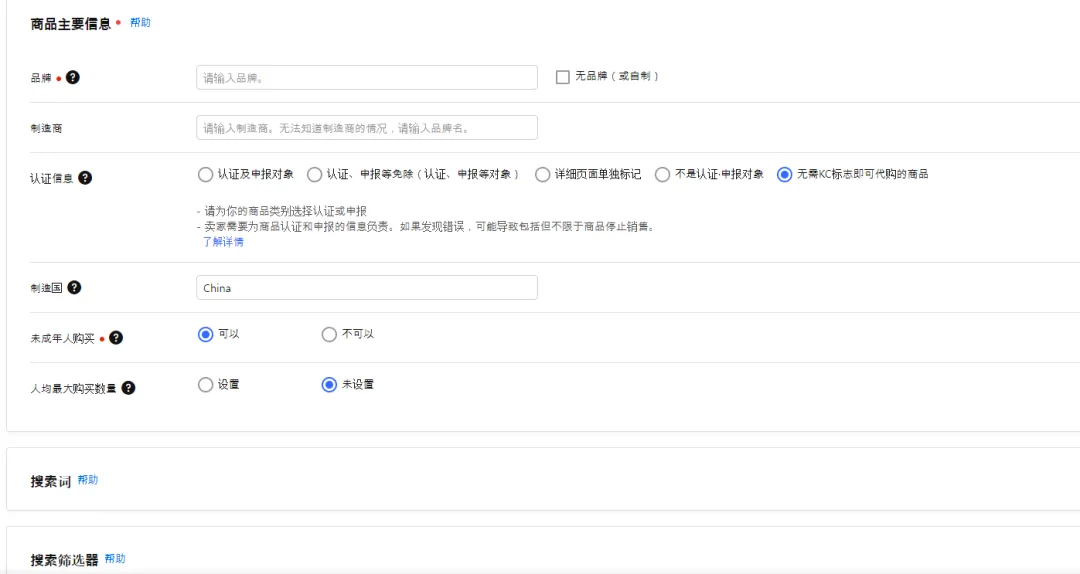Open the 帮助 link next to 商品主要信息
Screen dimensions: 1080x574
tap(141, 23)
